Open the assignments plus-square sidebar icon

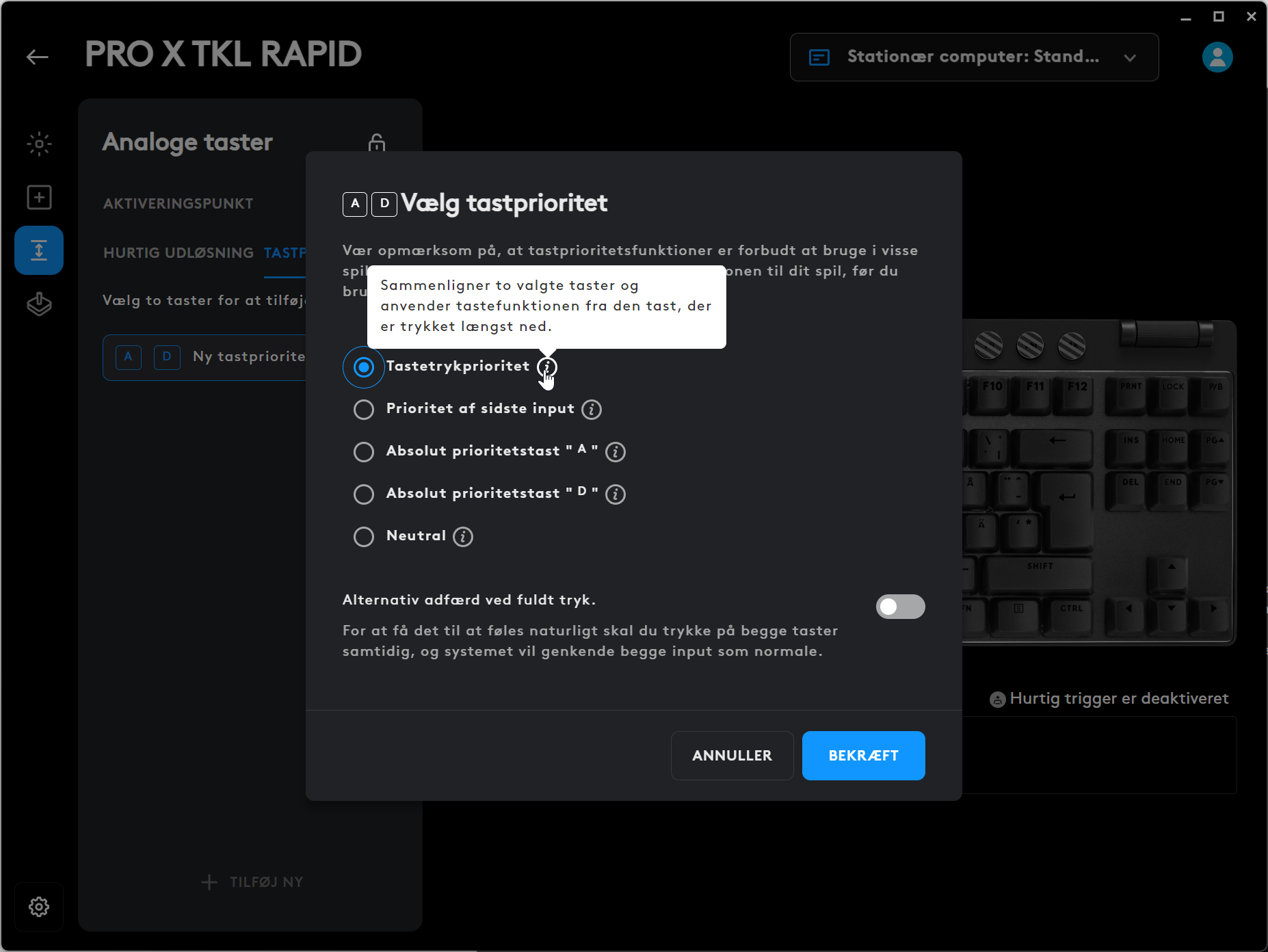pos(39,198)
